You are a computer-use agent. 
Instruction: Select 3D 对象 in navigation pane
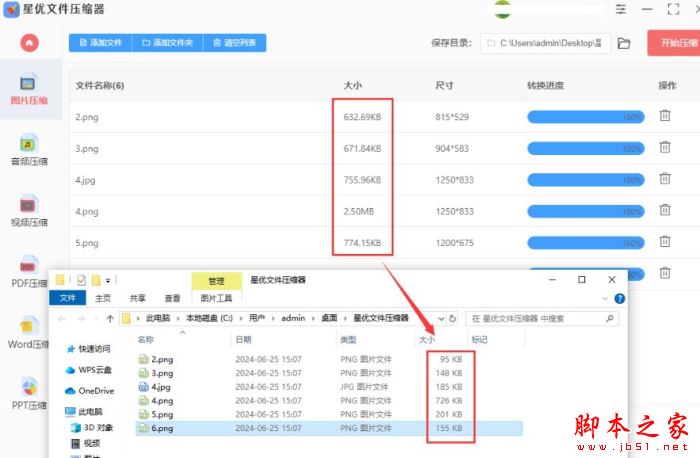[x=93, y=428]
